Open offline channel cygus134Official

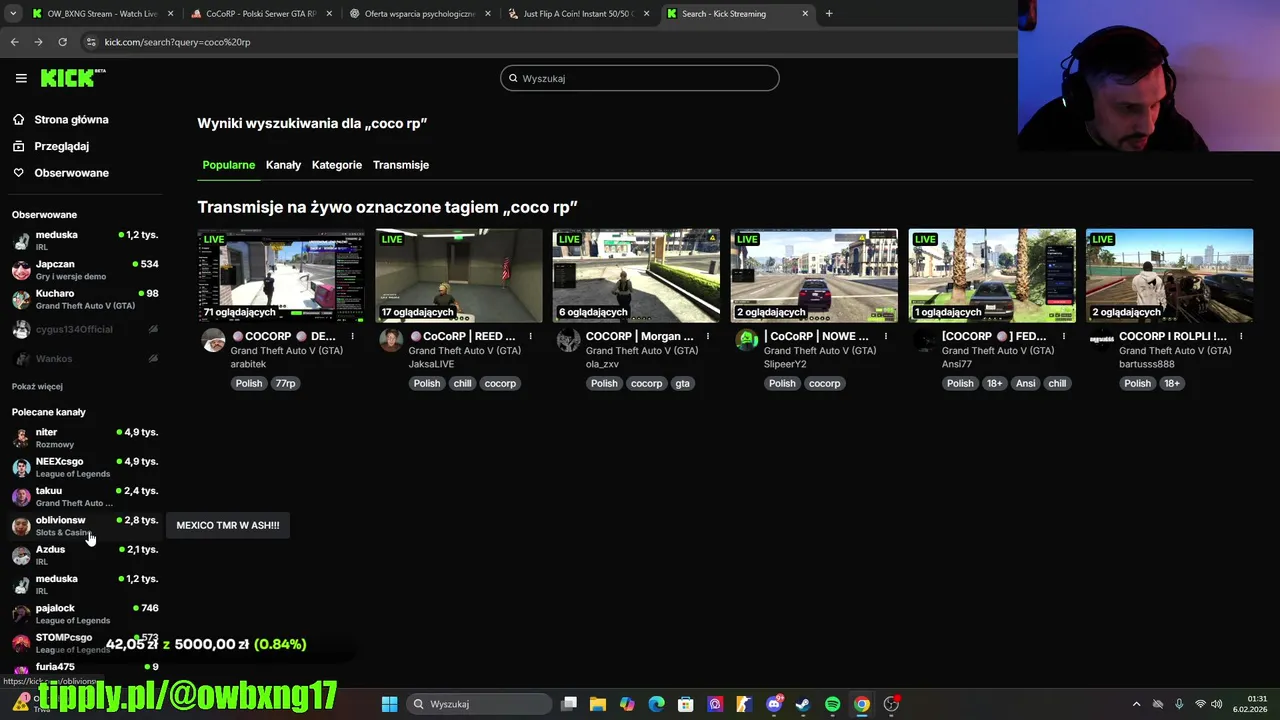coord(85,329)
